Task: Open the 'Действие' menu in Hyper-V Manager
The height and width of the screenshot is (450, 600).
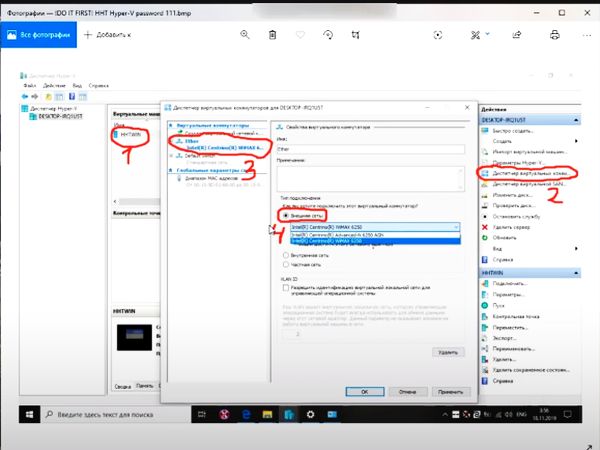Action: (54, 85)
